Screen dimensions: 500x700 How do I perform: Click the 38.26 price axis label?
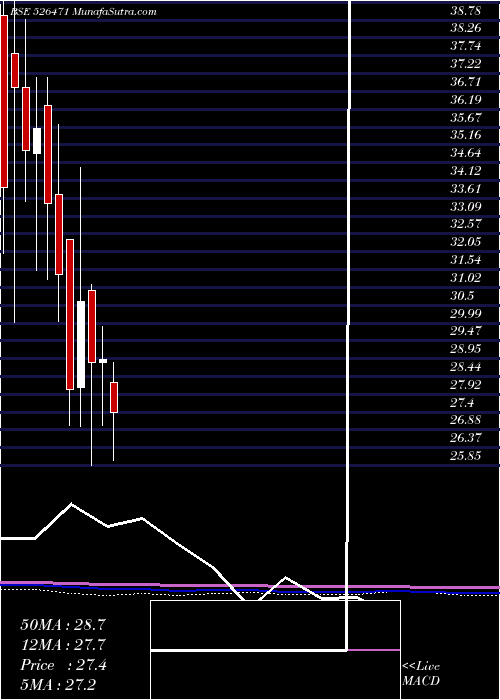point(466,28)
